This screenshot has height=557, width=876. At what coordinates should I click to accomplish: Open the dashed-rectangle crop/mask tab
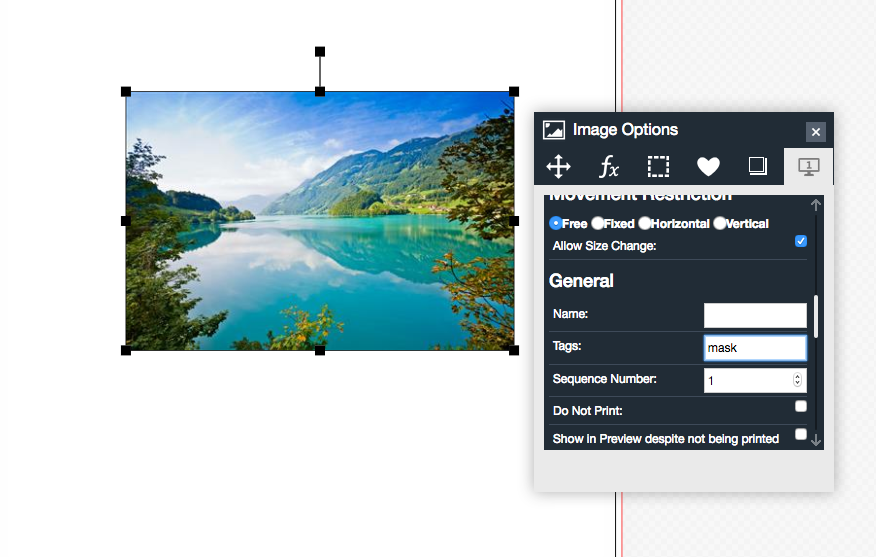[658, 166]
